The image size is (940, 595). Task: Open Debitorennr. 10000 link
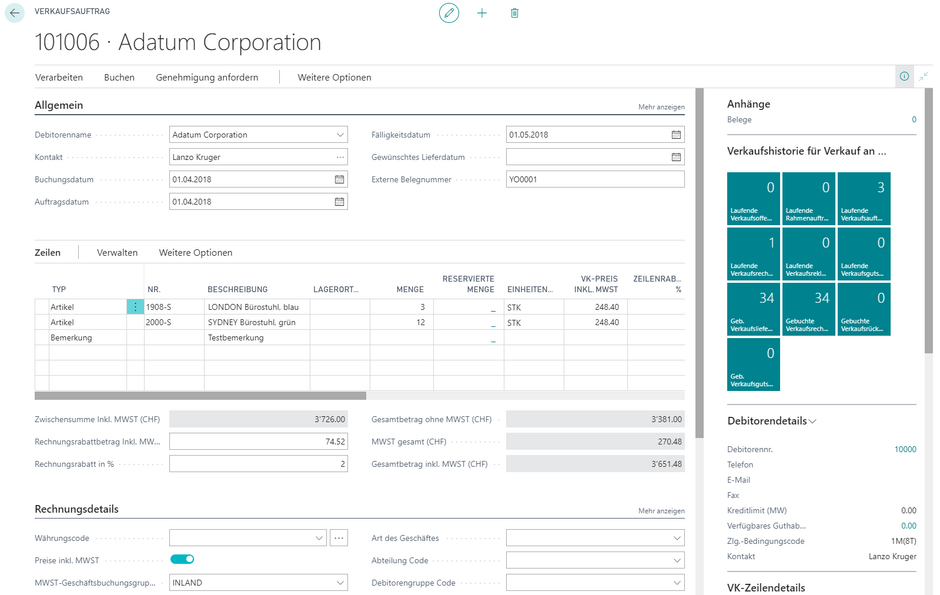905,449
